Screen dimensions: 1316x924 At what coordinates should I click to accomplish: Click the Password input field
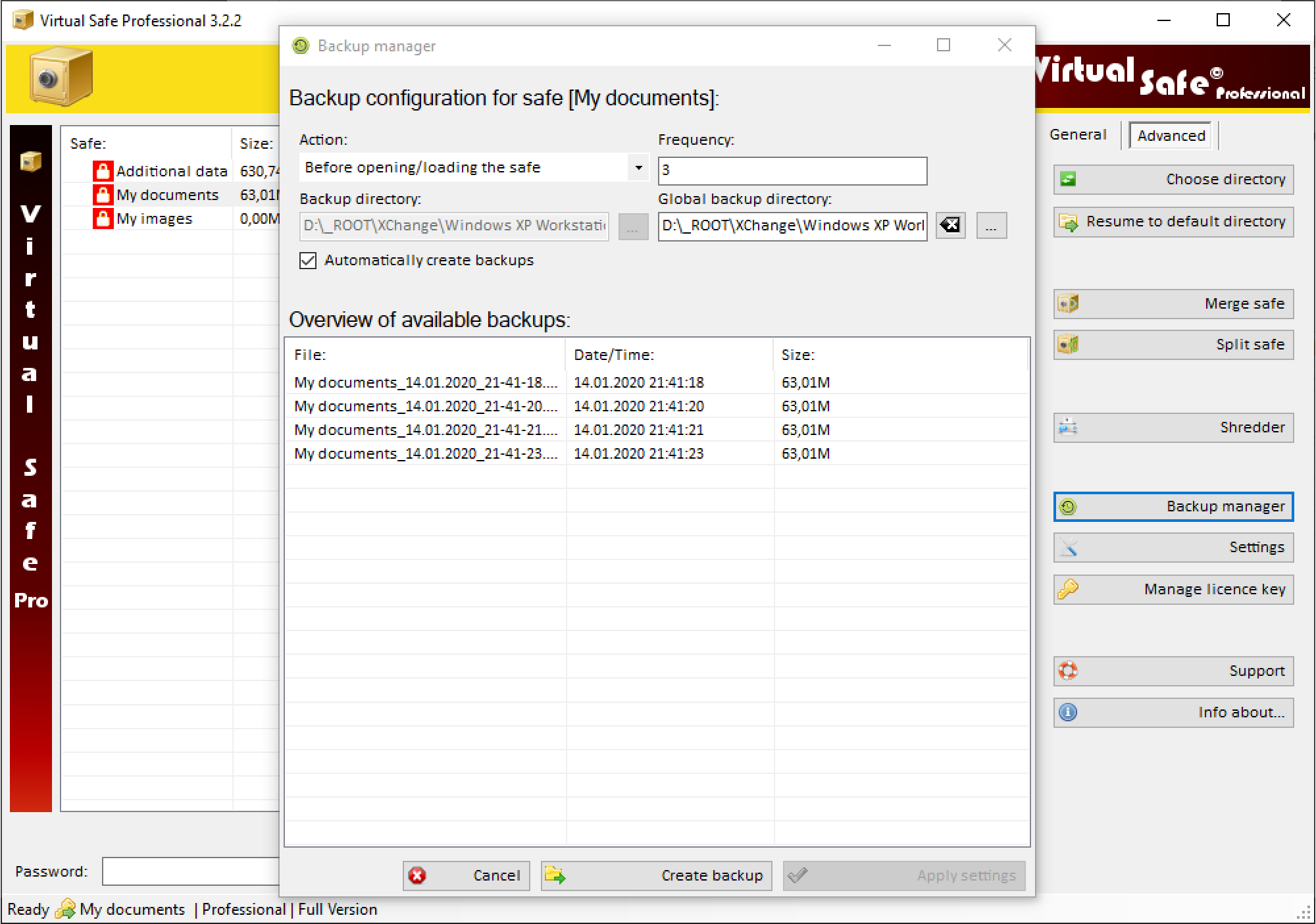(191, 871)
